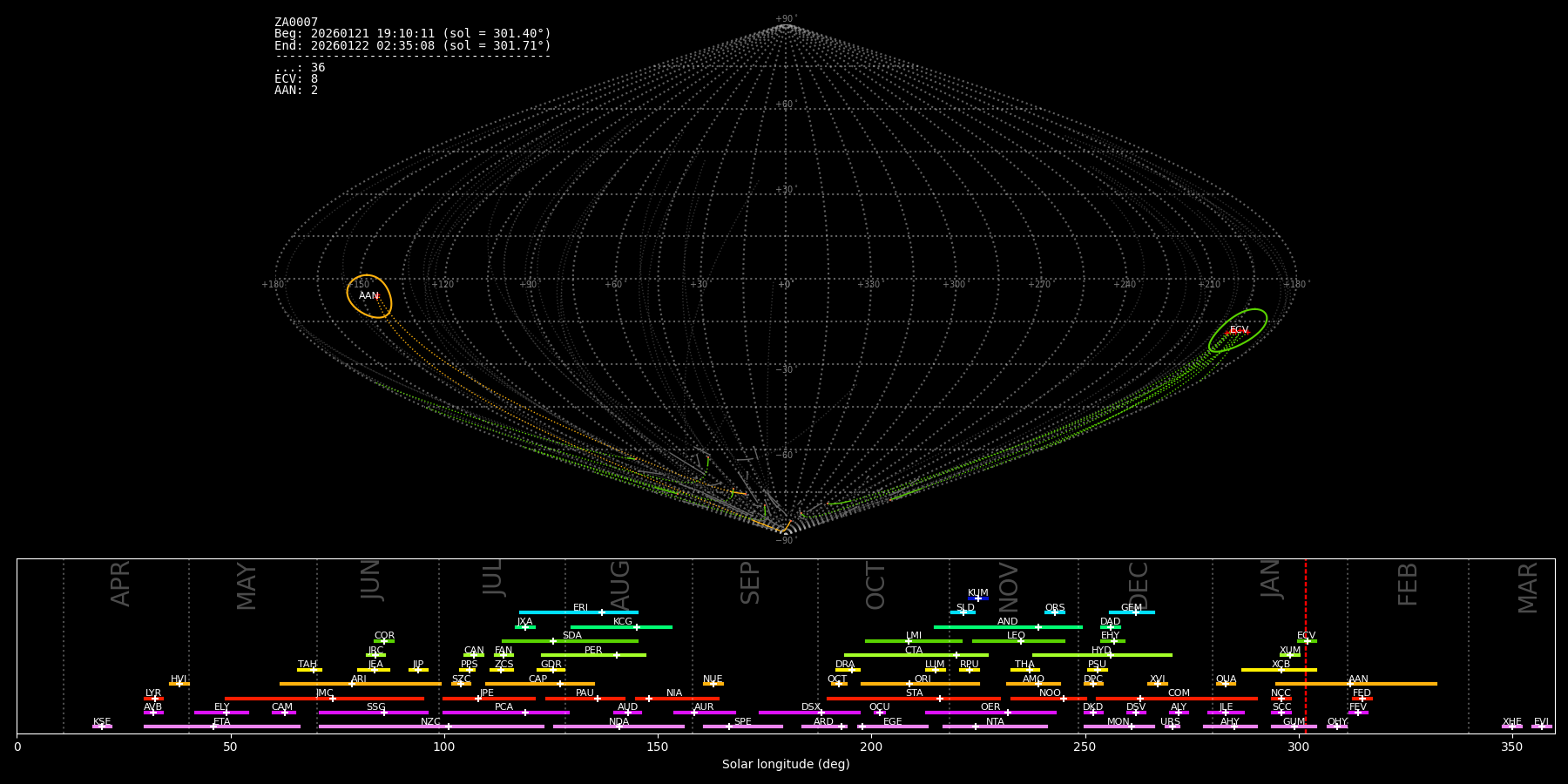
Task: Choose the NZC shower label in timeline
Action: 431,722
